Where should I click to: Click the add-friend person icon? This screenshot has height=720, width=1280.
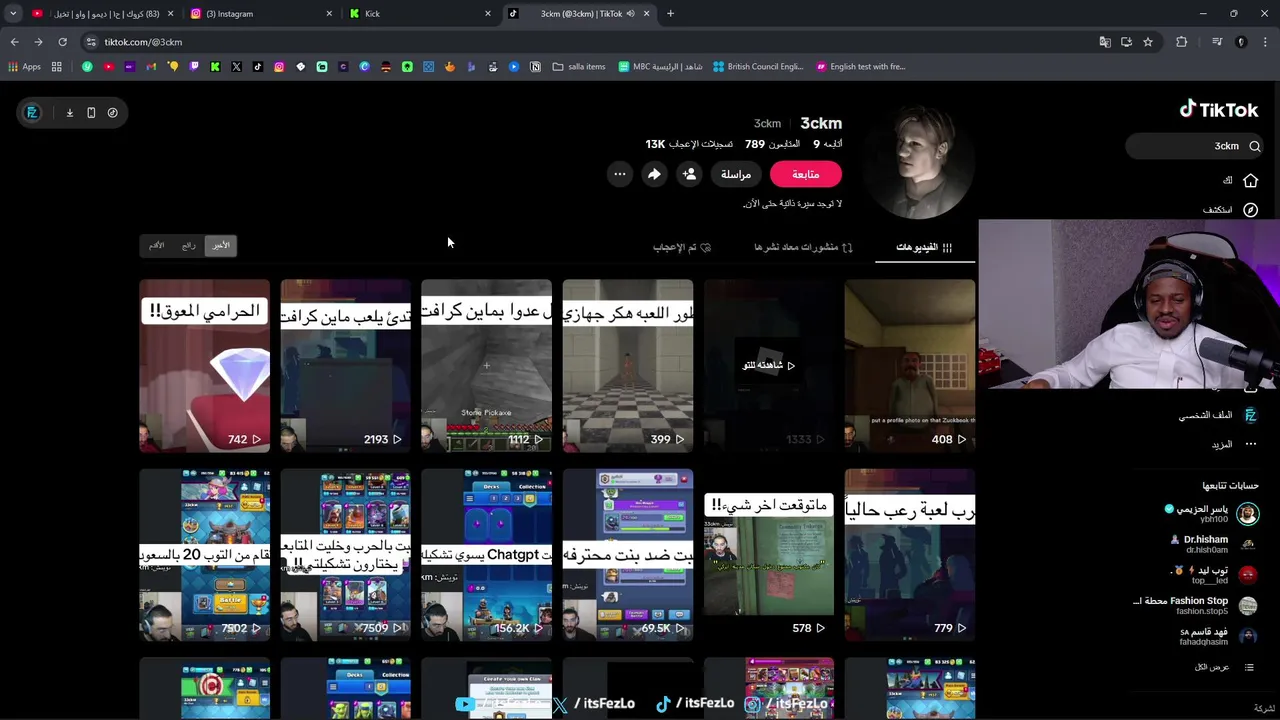click(x=689, y=174)
